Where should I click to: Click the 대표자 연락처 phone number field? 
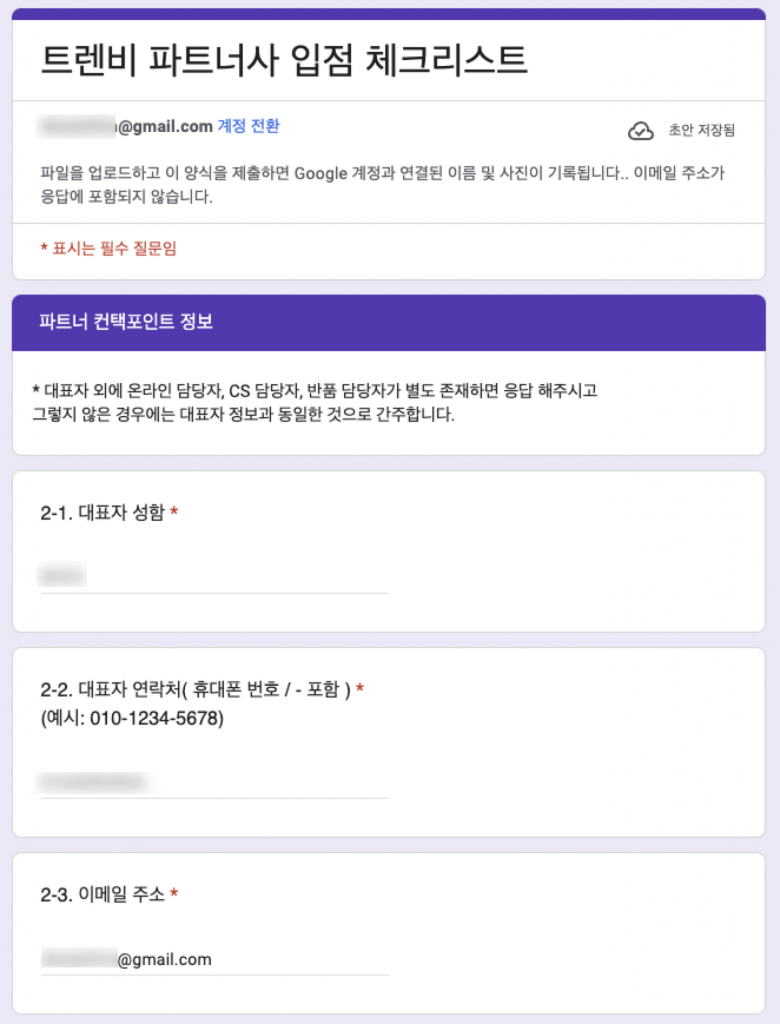[214, 782]
